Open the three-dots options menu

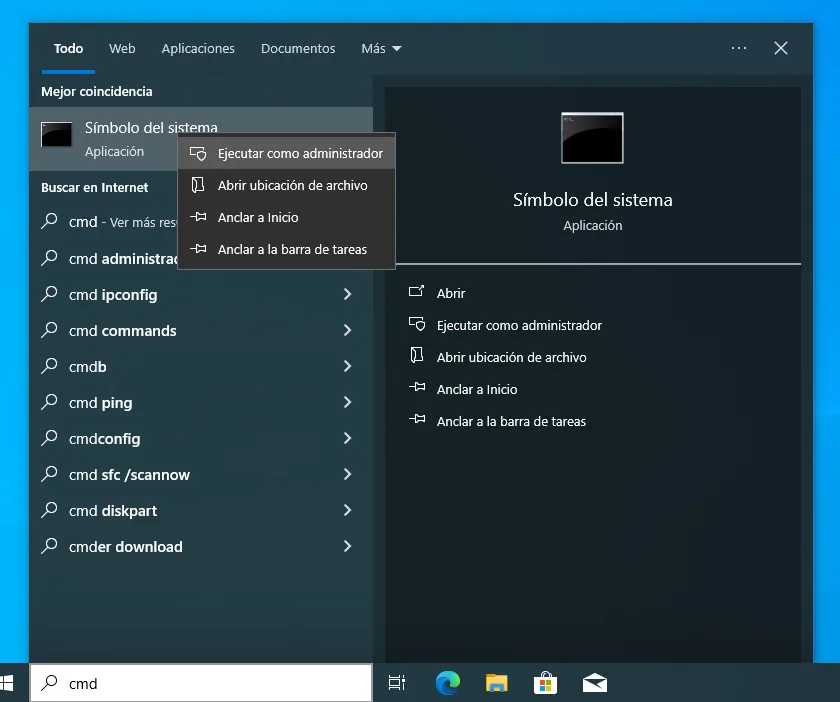739,48
